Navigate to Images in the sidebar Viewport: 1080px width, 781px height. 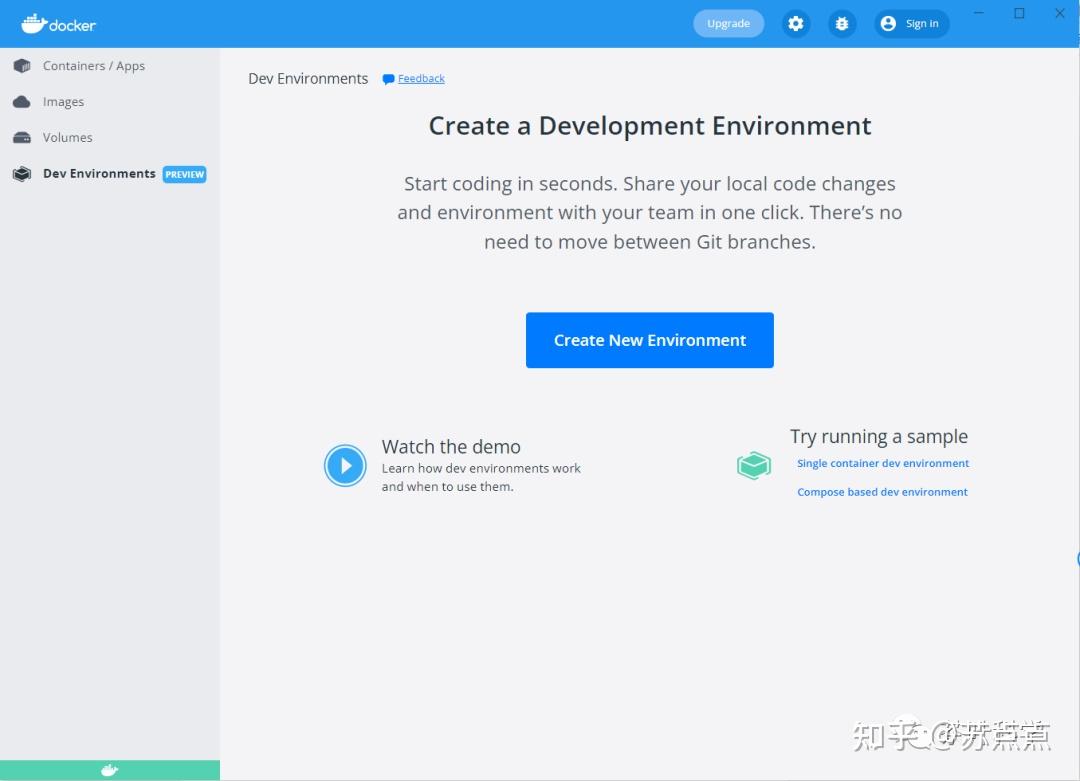pyautogui.click(x=65, y=101)
